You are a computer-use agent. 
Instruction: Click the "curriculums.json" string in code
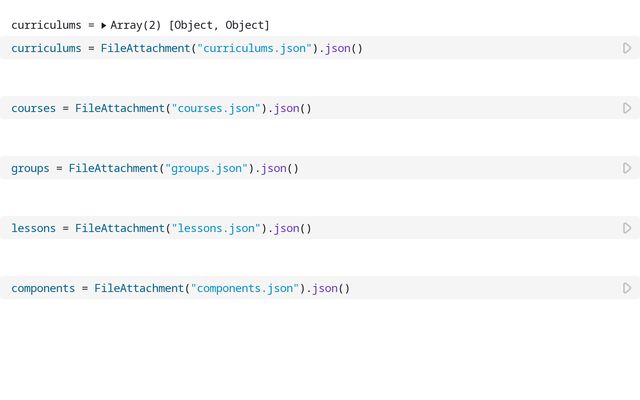click(255, 48)
